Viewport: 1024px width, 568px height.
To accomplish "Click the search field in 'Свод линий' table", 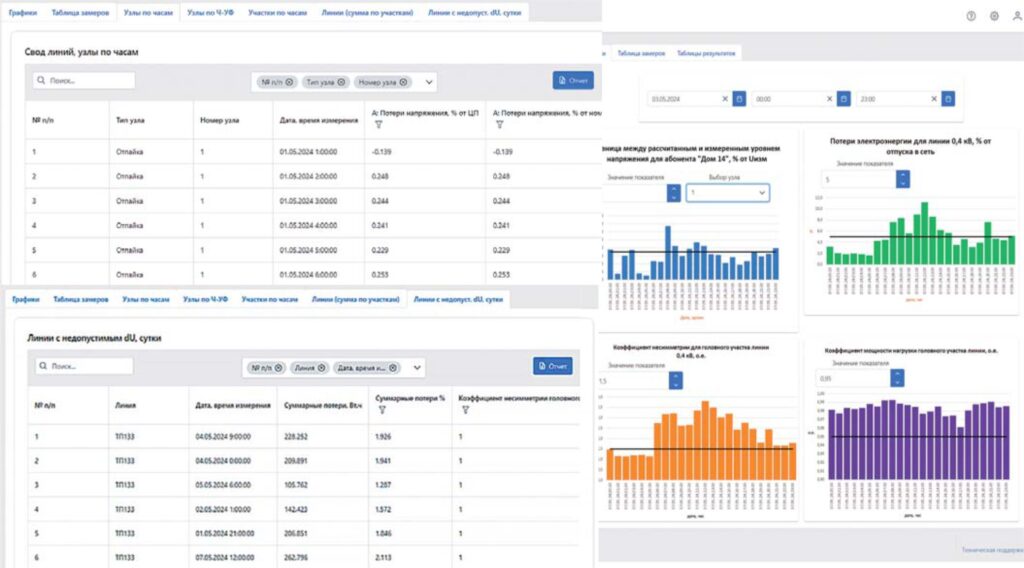I will tap(84, 81).
